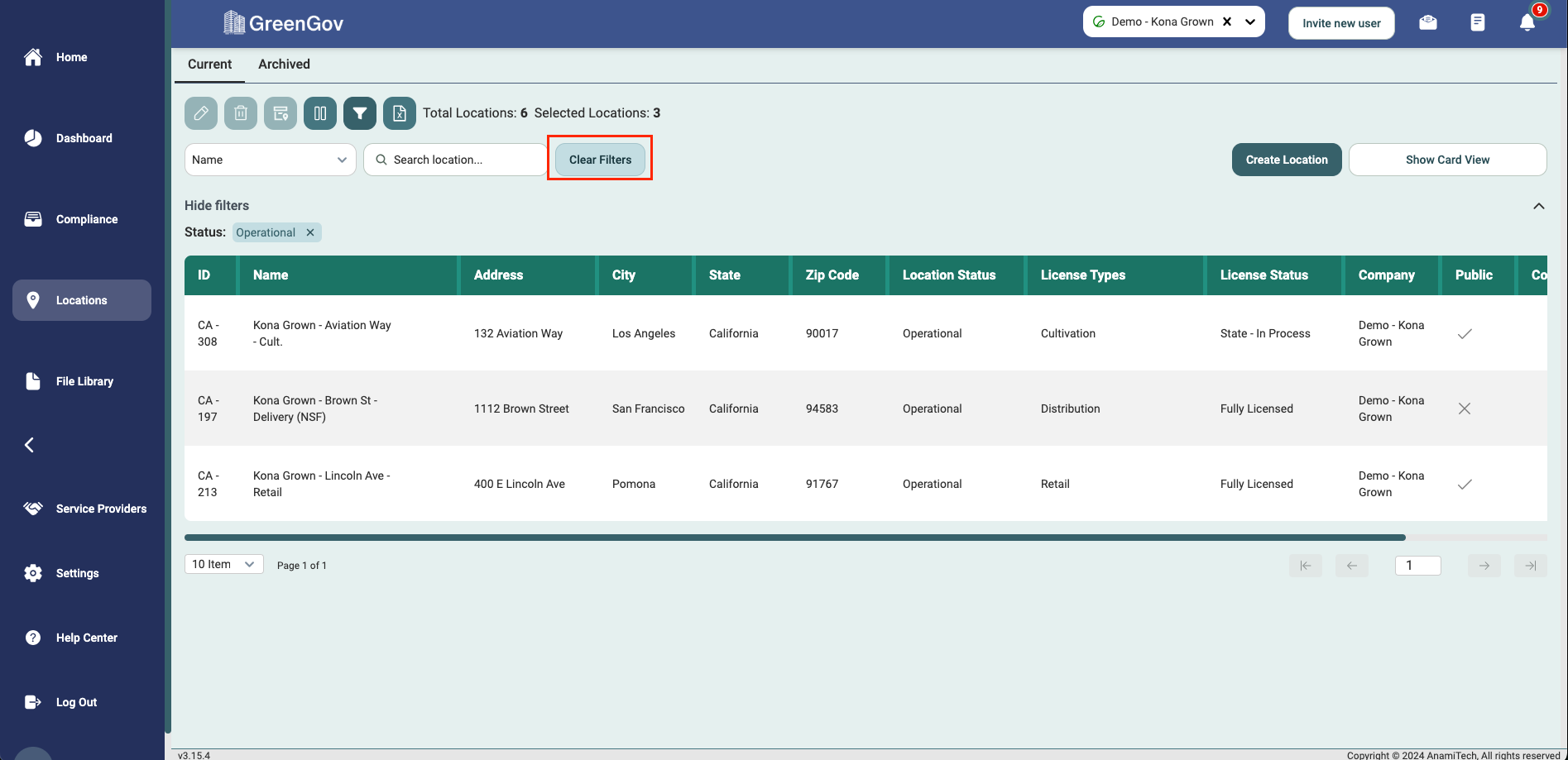Viewport: 1568px width, 760px height.
Task: Click the Hide filters label
Action: (217, 206)
